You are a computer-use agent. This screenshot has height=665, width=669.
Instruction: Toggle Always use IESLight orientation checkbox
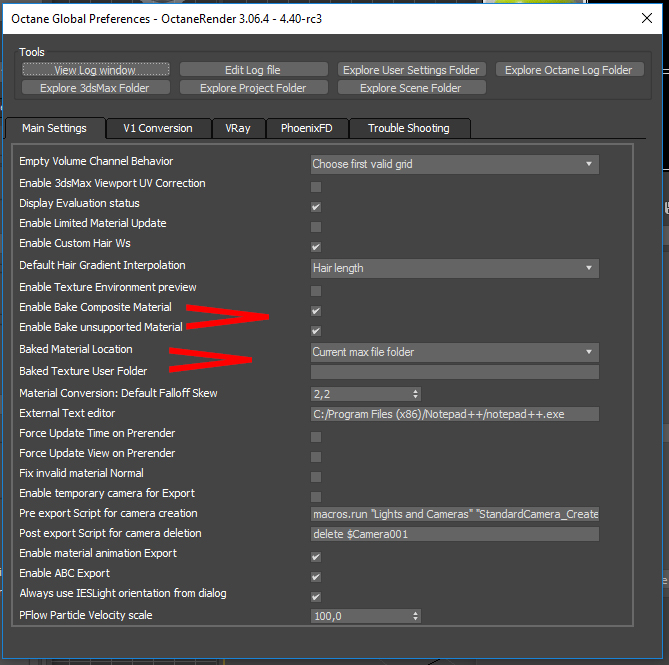(316, 597)
